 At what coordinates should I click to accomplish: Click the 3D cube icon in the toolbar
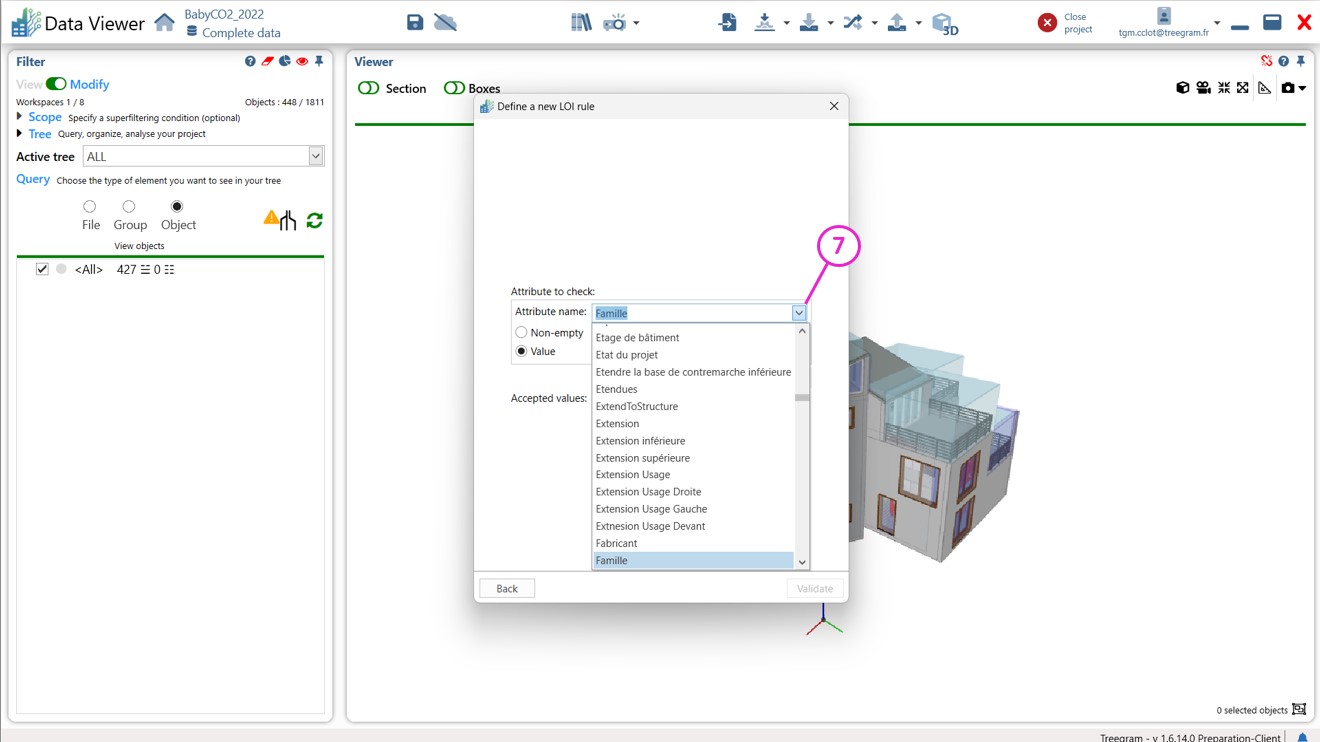(943, 23)
